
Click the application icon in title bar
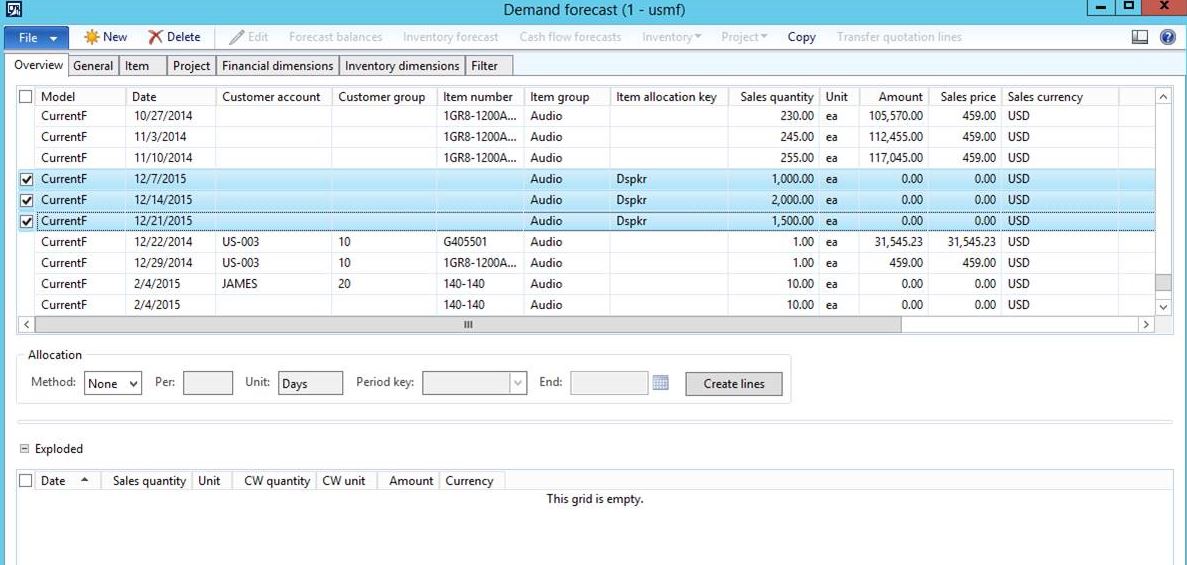point(13,10)
